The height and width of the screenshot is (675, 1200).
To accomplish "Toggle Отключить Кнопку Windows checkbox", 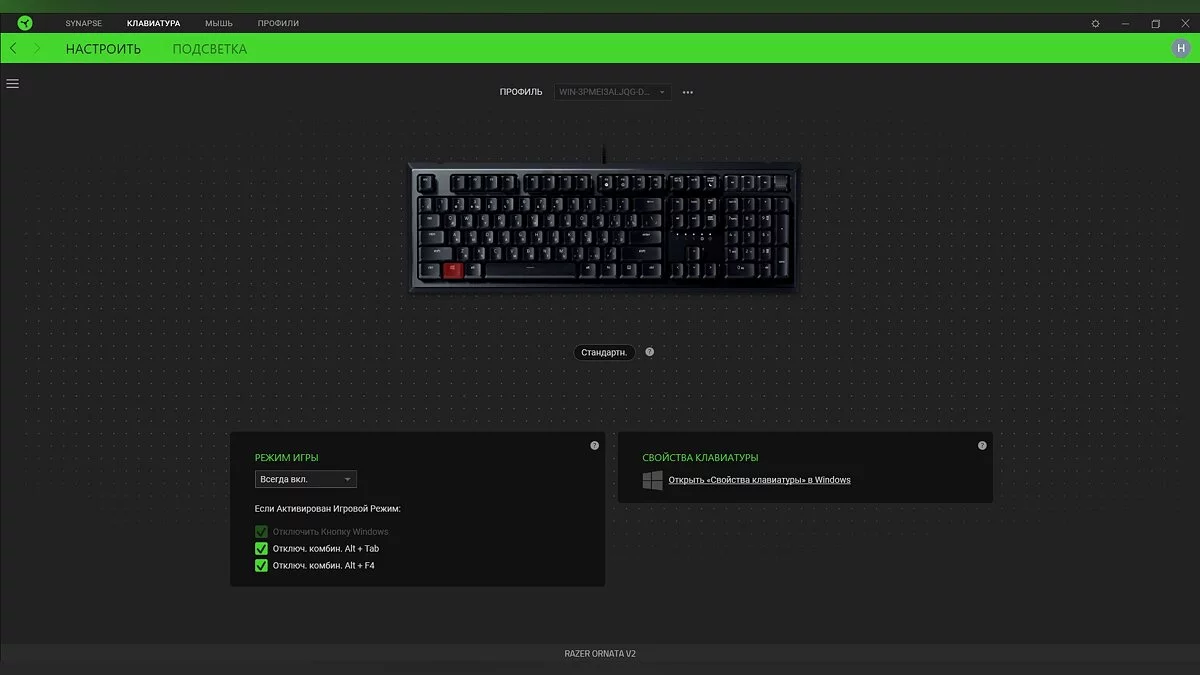I will tap(262, 532).
